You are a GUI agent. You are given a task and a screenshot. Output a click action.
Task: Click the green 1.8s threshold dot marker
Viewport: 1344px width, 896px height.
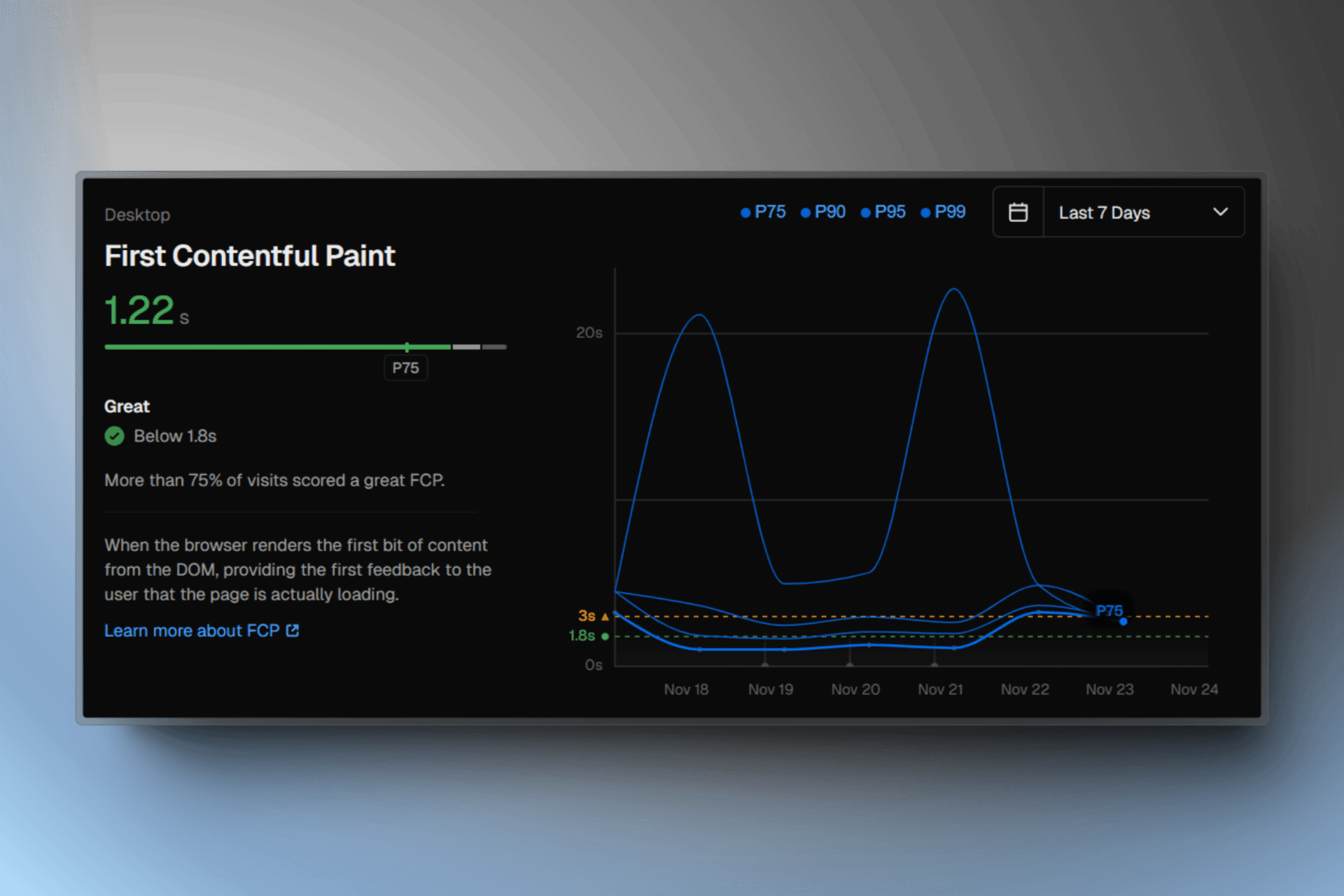pos(605,636)
